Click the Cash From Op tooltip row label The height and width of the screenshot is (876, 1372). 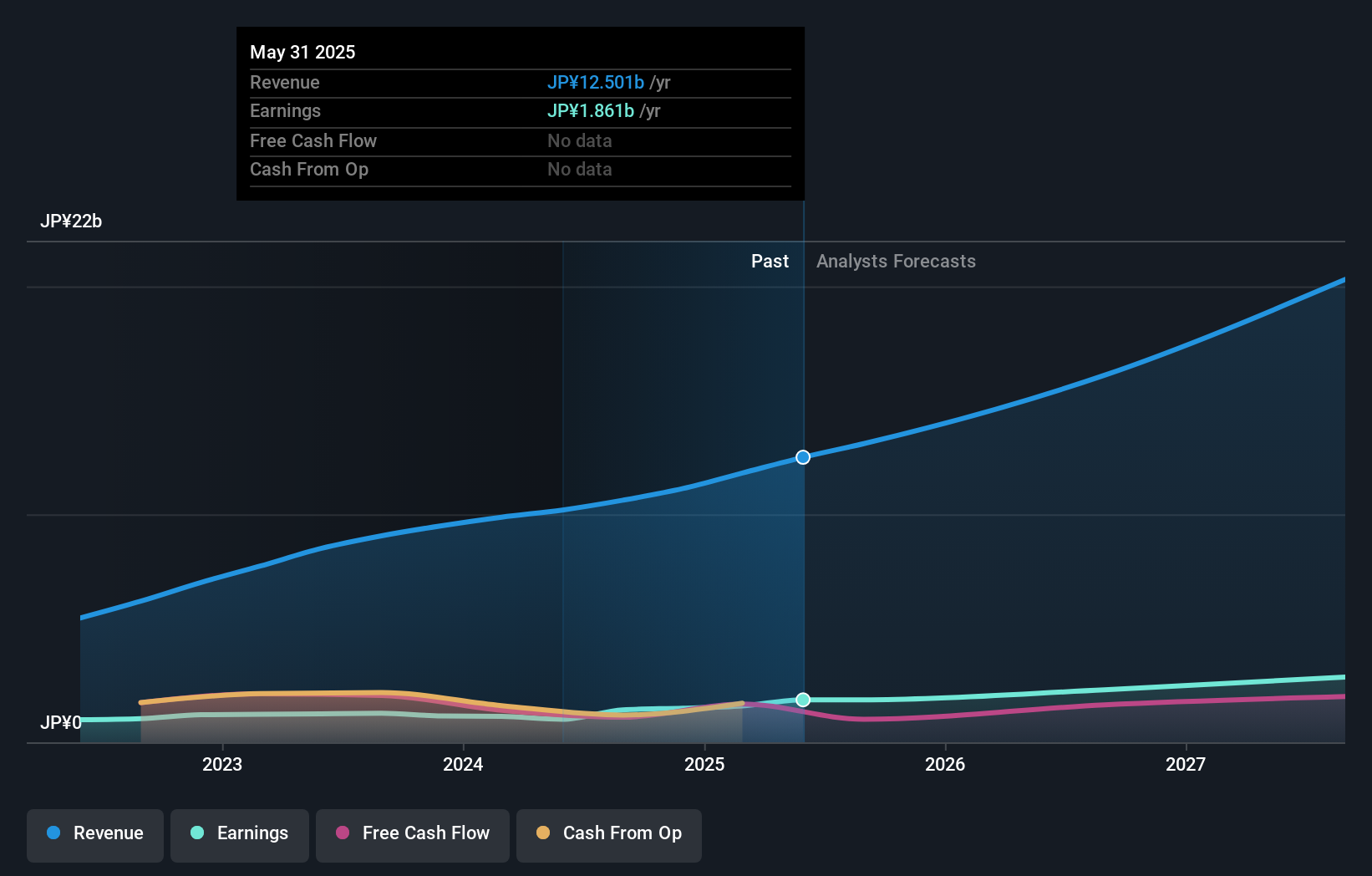pos(309,169)
